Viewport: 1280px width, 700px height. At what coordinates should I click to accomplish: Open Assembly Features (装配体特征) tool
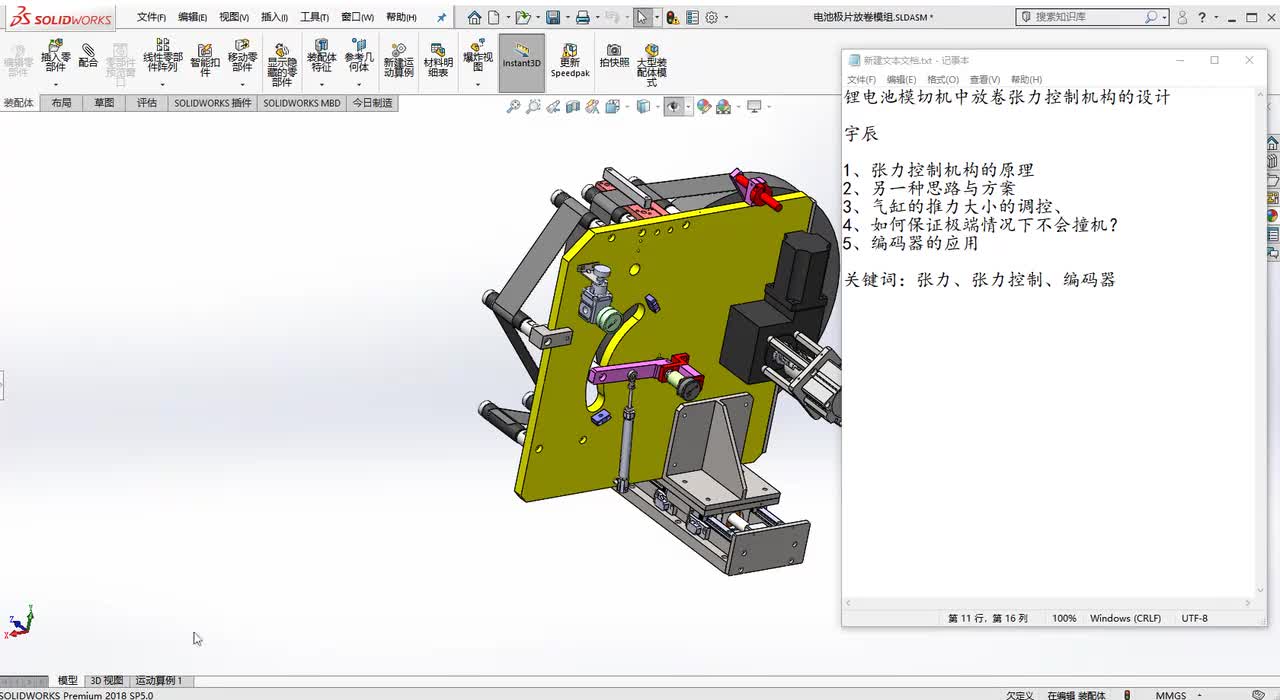point(321,56)
